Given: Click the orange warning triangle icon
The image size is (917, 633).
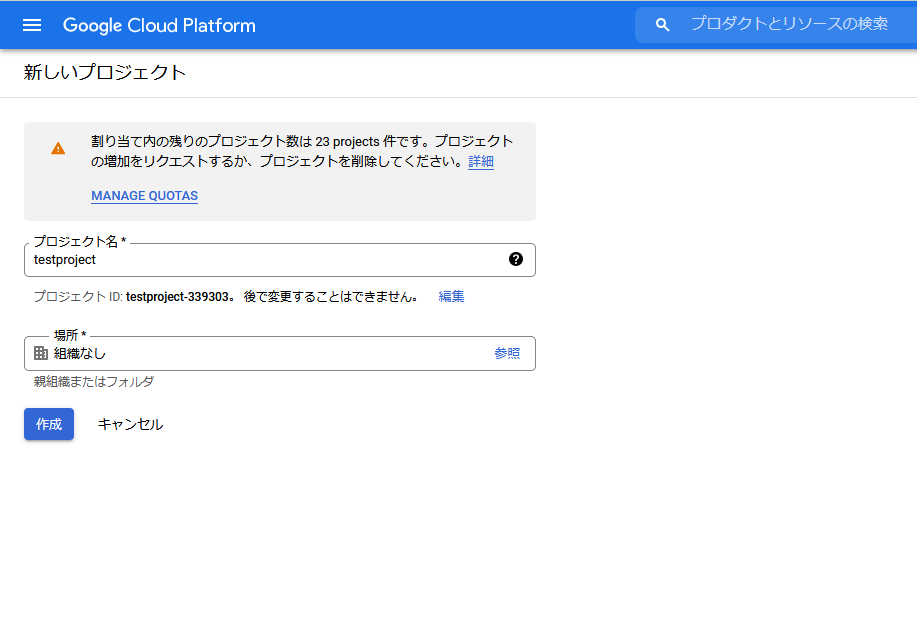Looking at the screenshot, I should pos(58,149).
